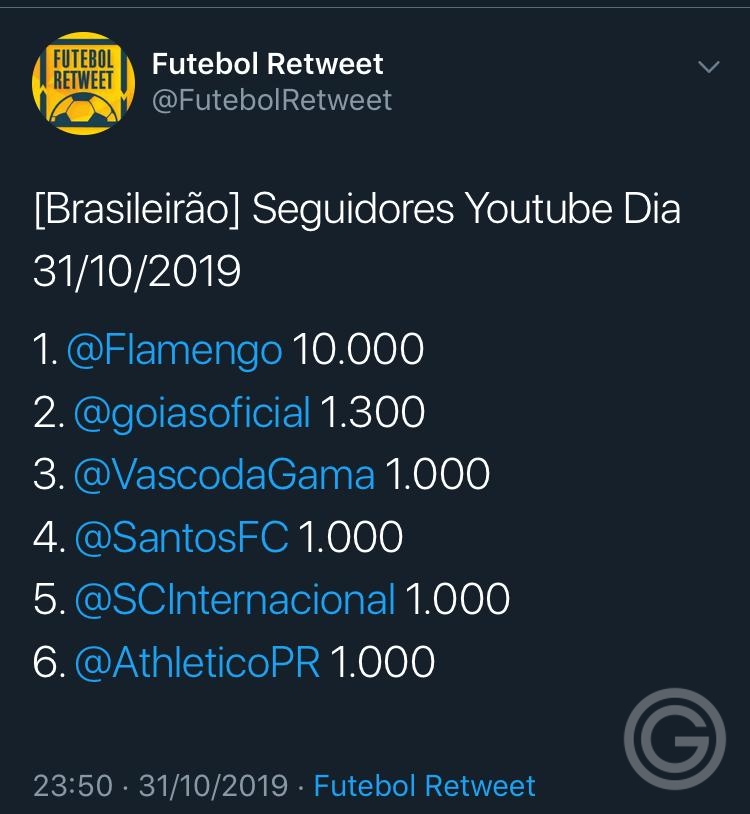Open the tweet options chevron menu
750x814 pixels.
(x=708, y=66)
